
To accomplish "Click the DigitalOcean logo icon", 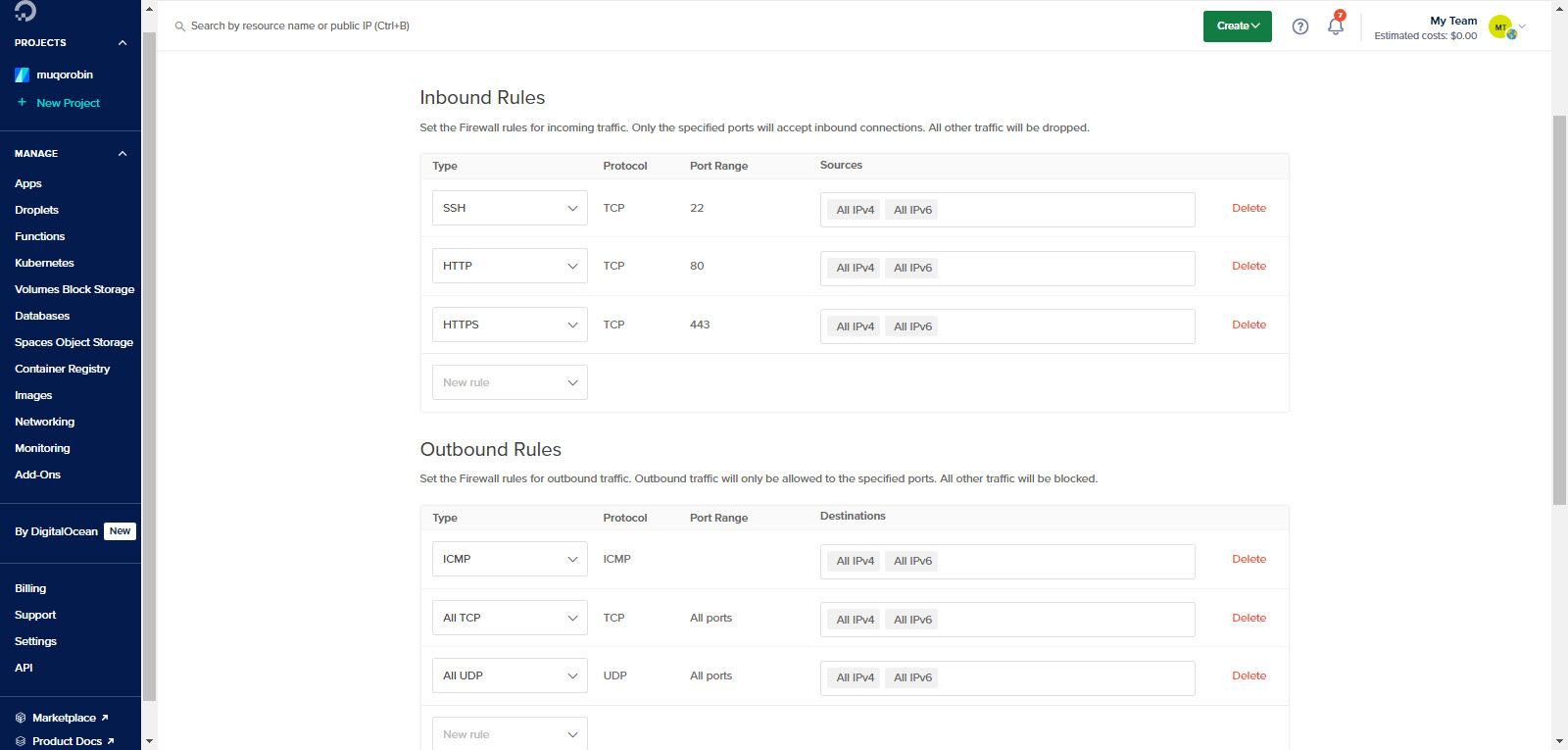I will (25, 11).
